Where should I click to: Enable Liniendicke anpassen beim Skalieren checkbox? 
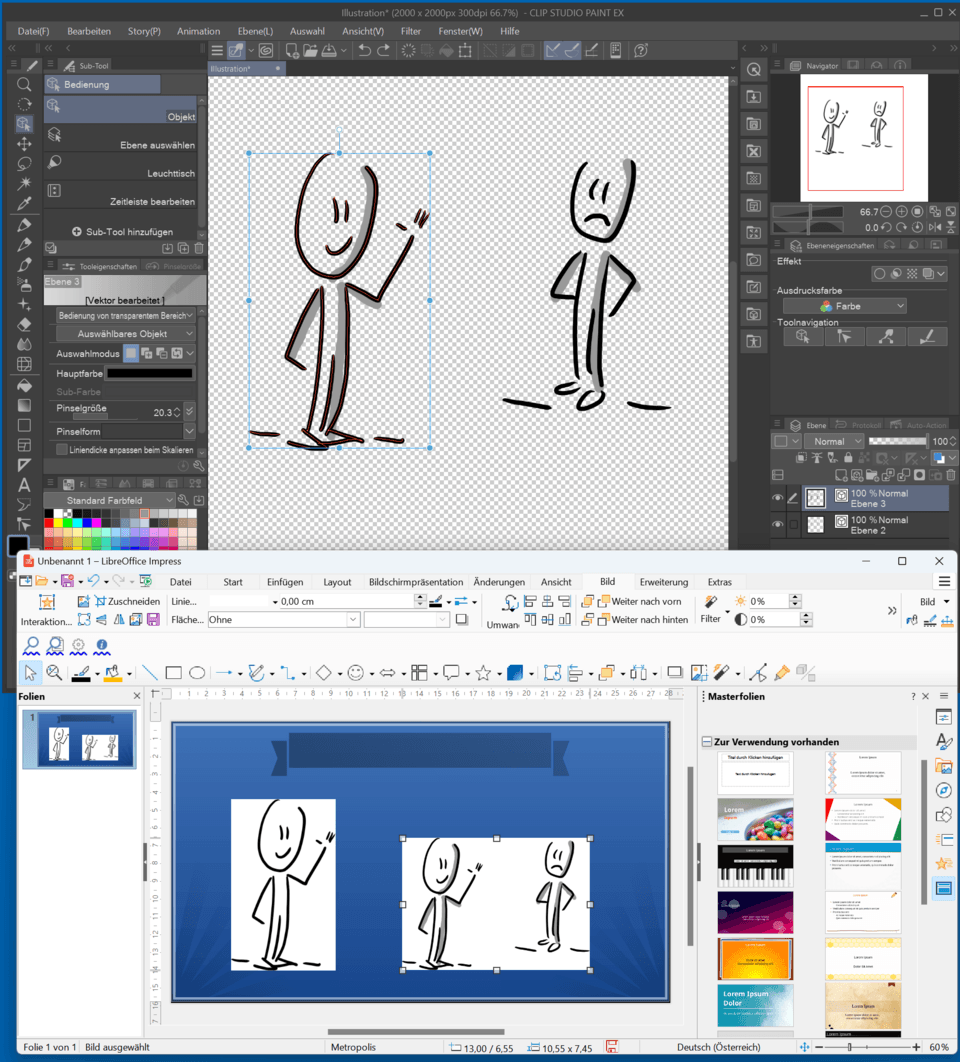tap(62, 450)
